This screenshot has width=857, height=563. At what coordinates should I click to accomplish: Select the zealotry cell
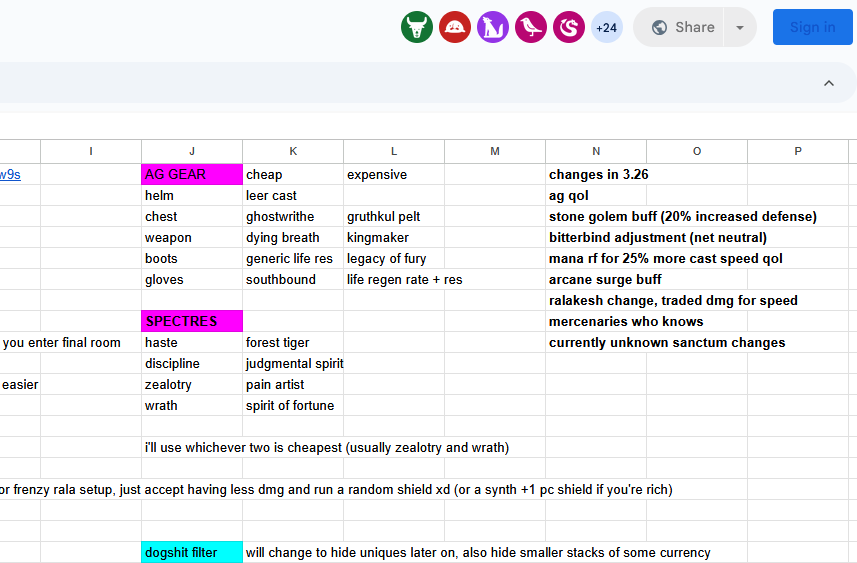192,384
